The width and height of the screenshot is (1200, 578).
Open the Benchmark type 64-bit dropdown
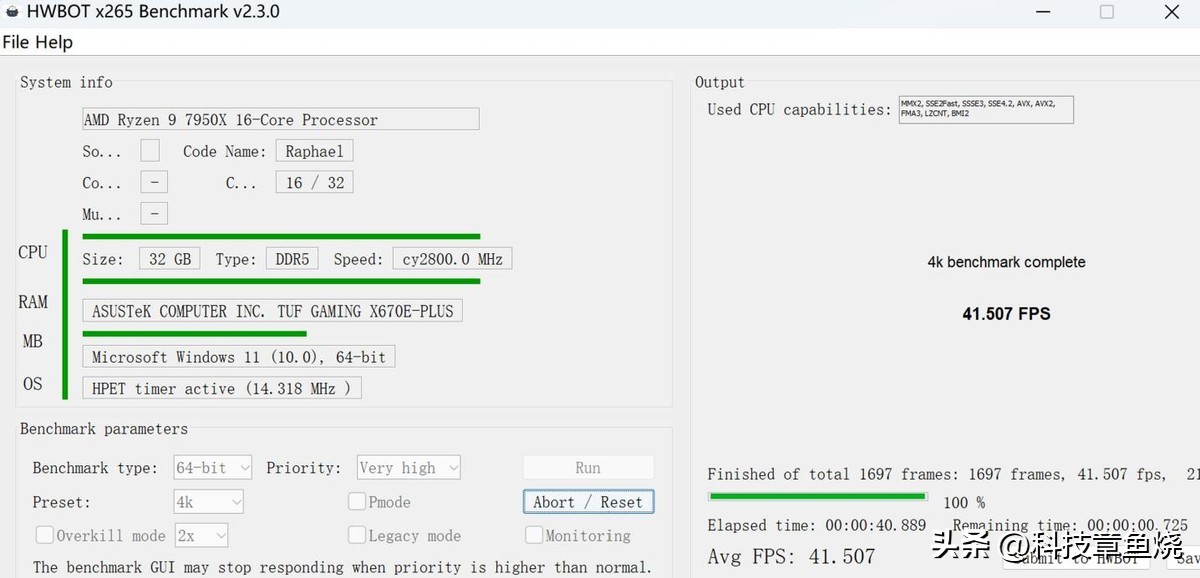[213, 467]
